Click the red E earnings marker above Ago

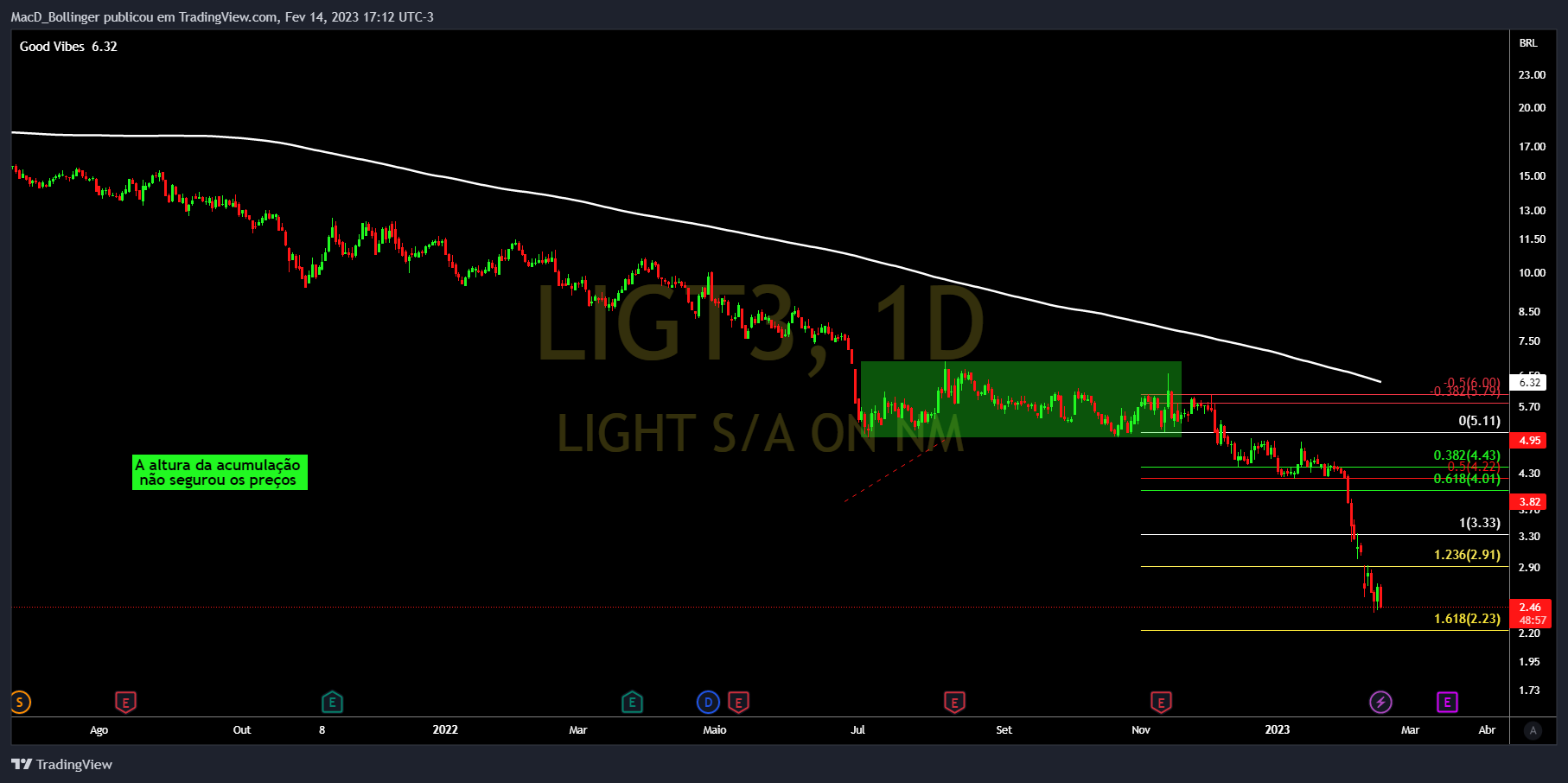[x=125, y=703]
